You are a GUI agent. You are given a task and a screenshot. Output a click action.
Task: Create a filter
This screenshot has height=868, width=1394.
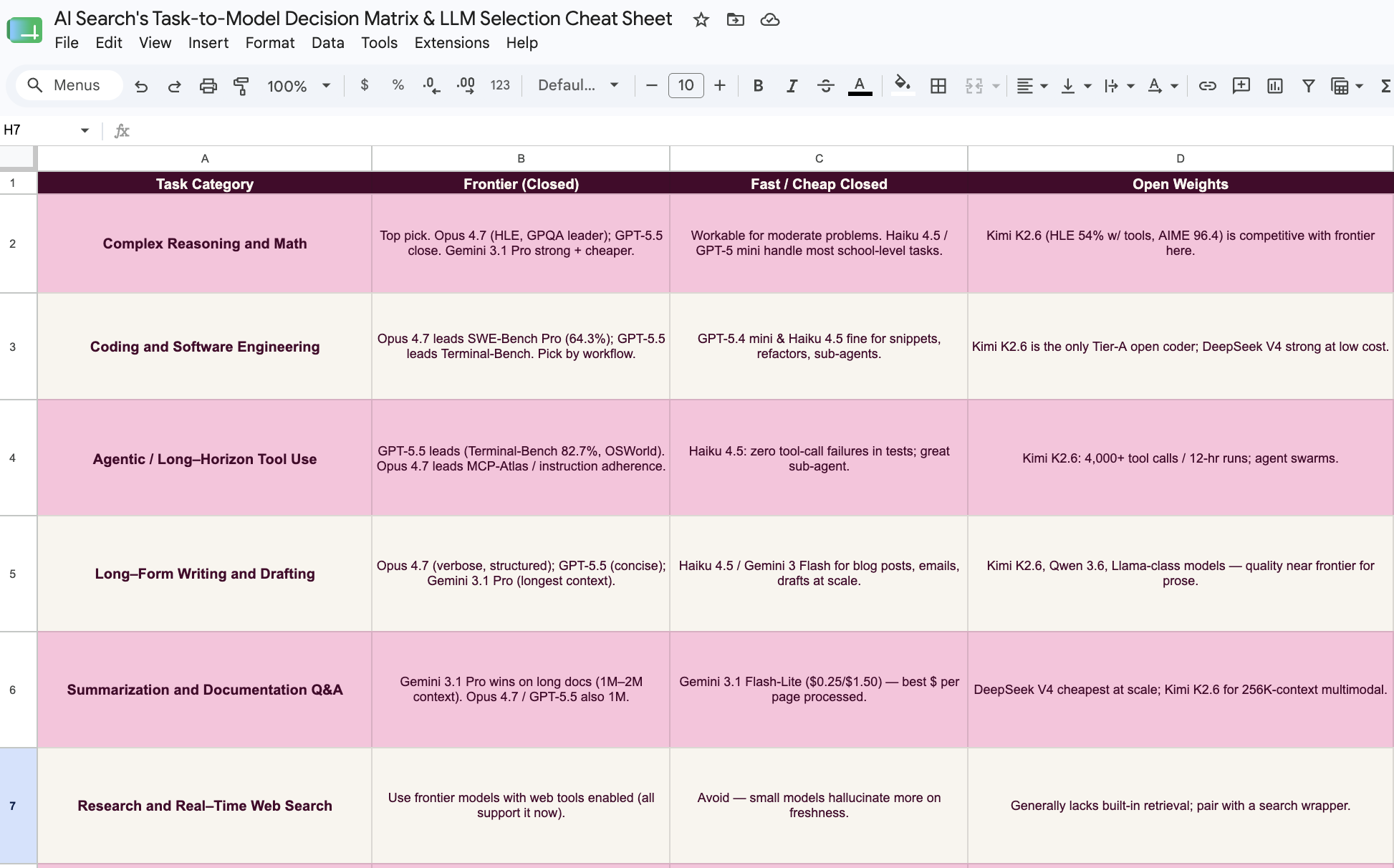point(1309,86)
